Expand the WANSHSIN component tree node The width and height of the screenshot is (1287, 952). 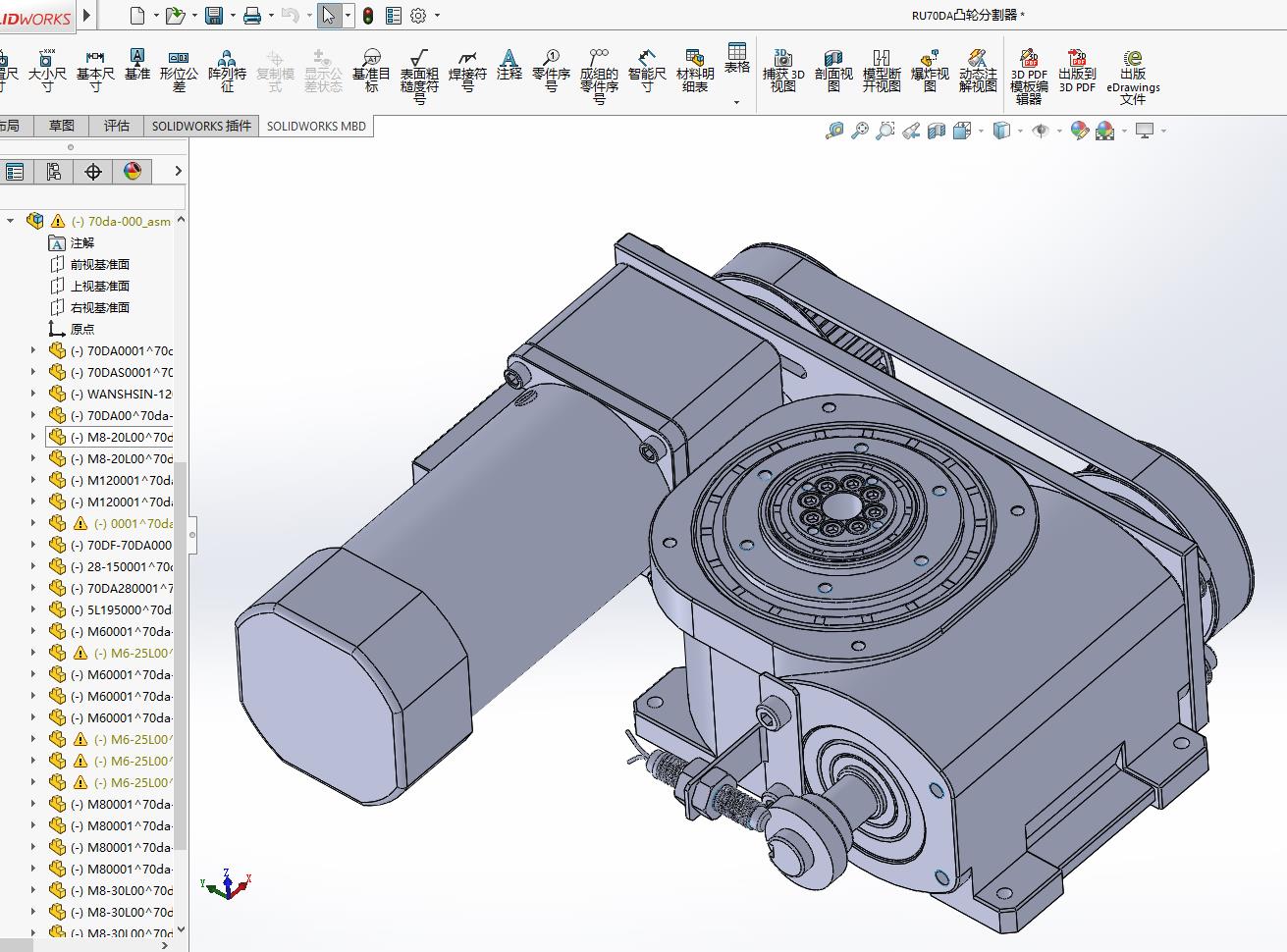pos(32,394)
